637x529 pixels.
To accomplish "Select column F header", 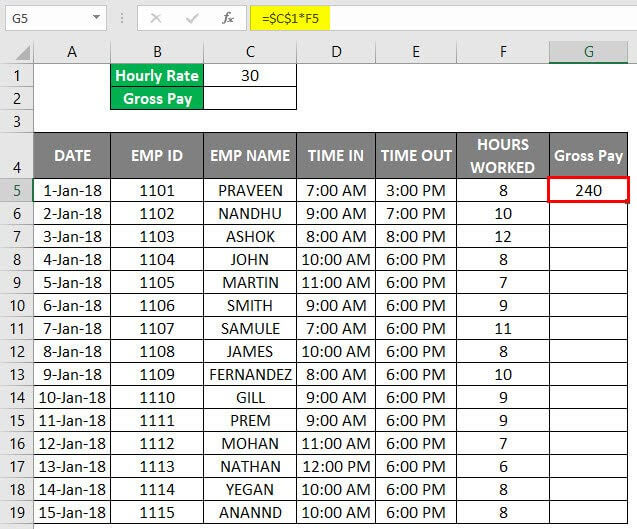I will click(x=503, y=52).
